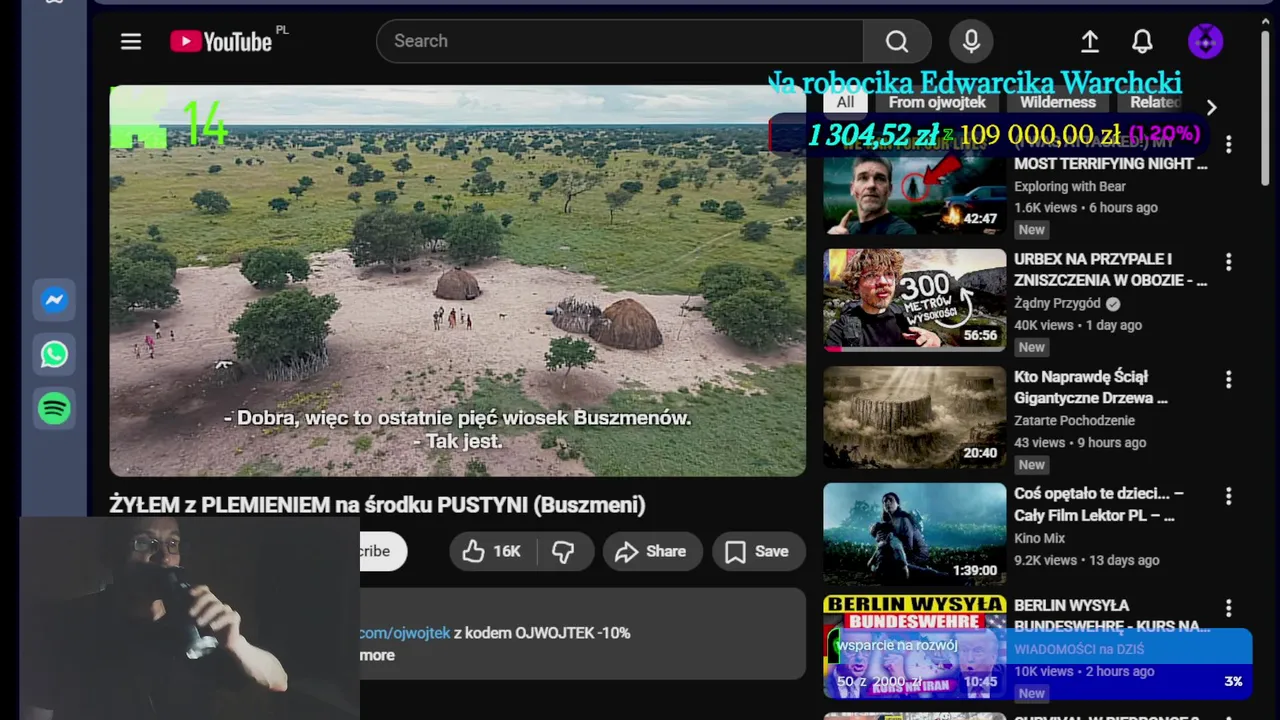Open the notifications bell
This screenshot has width=1280, height=720.
[1142, 41]
